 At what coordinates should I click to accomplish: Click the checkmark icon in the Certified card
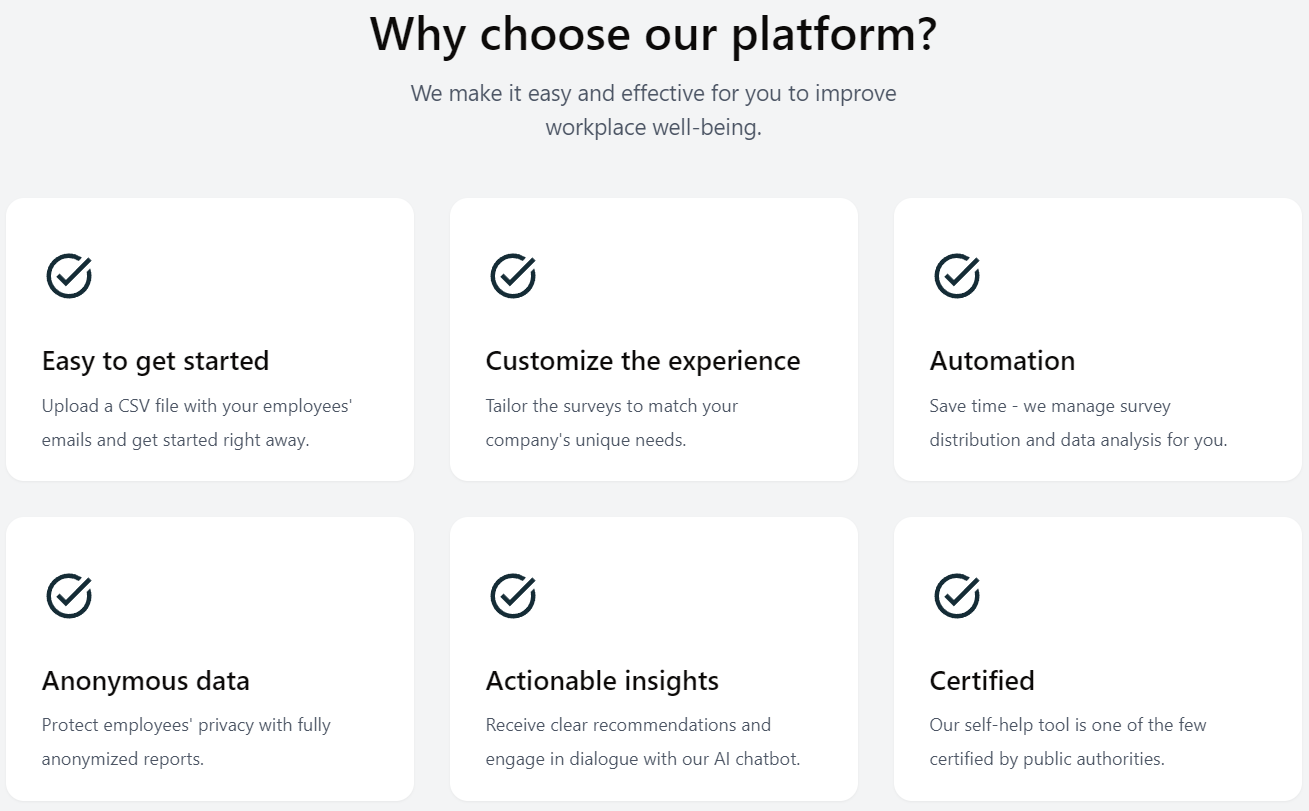click(x=957, y=595)
